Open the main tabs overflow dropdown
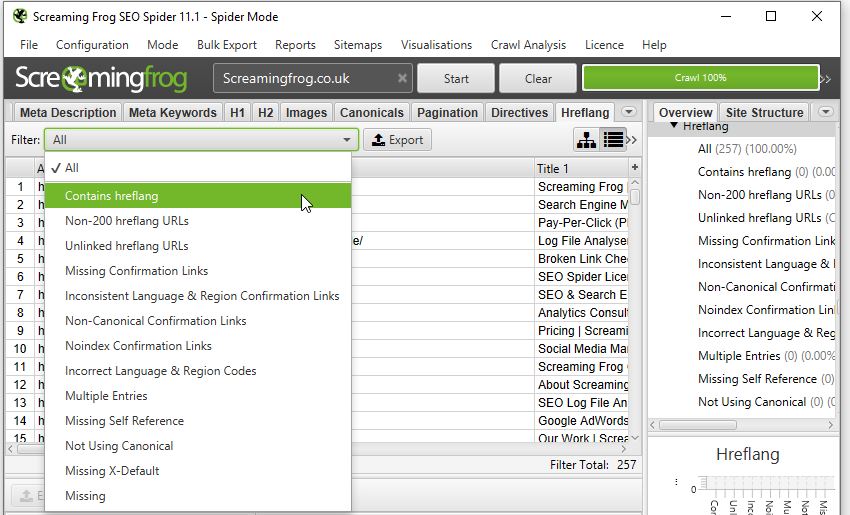 629,112
